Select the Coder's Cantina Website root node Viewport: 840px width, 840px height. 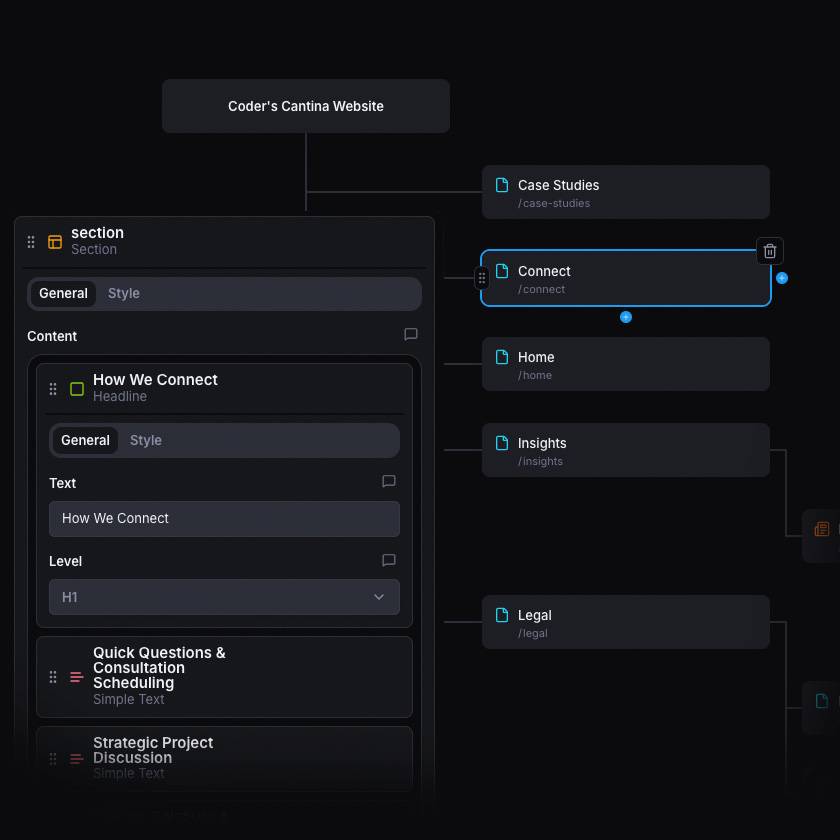(306, 106)
